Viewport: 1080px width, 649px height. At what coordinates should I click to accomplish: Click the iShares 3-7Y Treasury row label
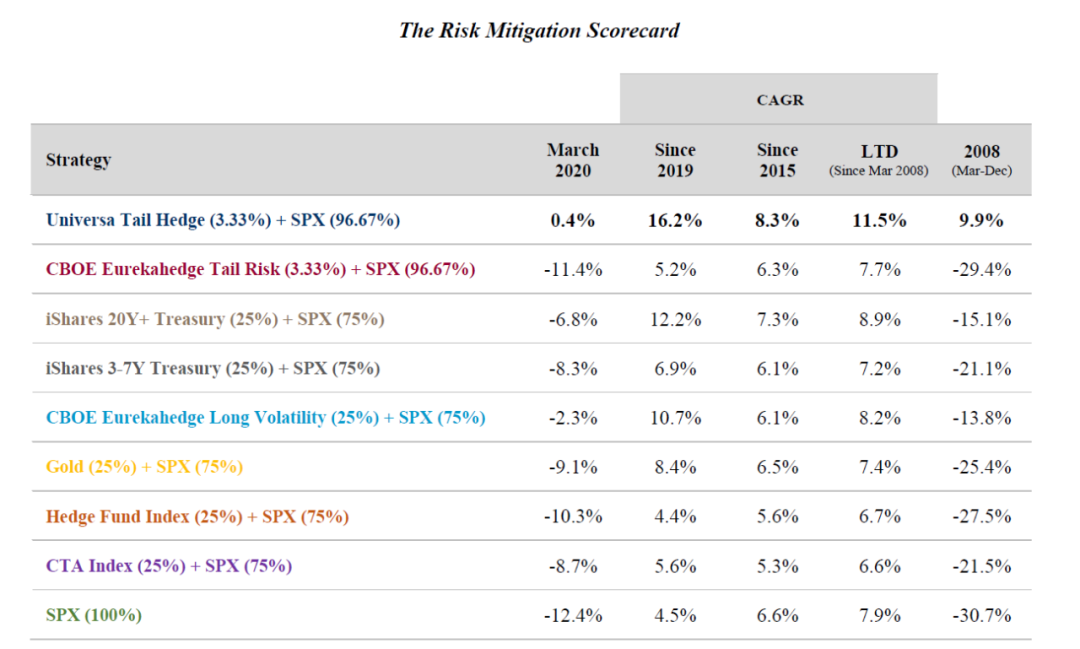[x=213, y=368]
